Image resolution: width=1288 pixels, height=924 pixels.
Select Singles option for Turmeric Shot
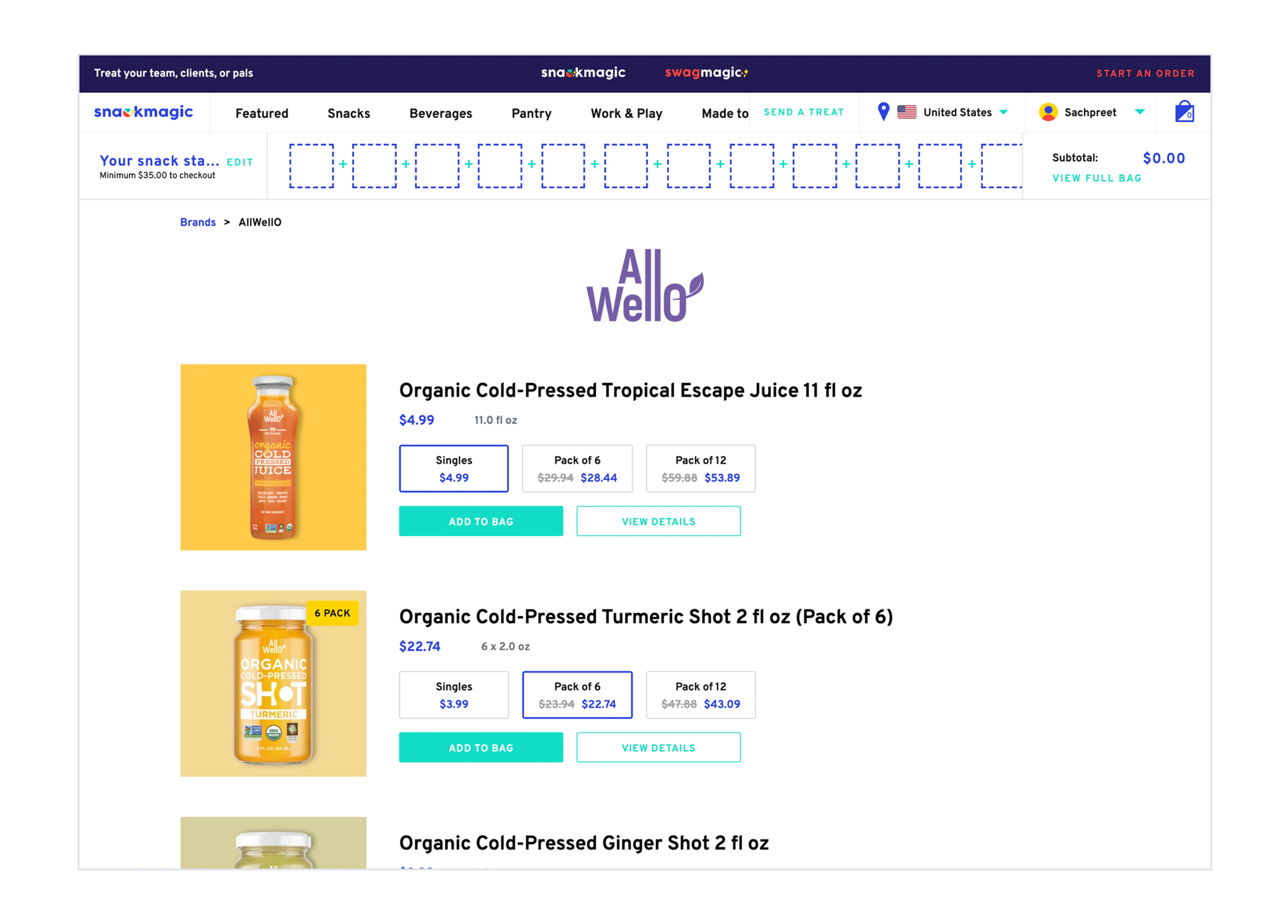point(454,694)
